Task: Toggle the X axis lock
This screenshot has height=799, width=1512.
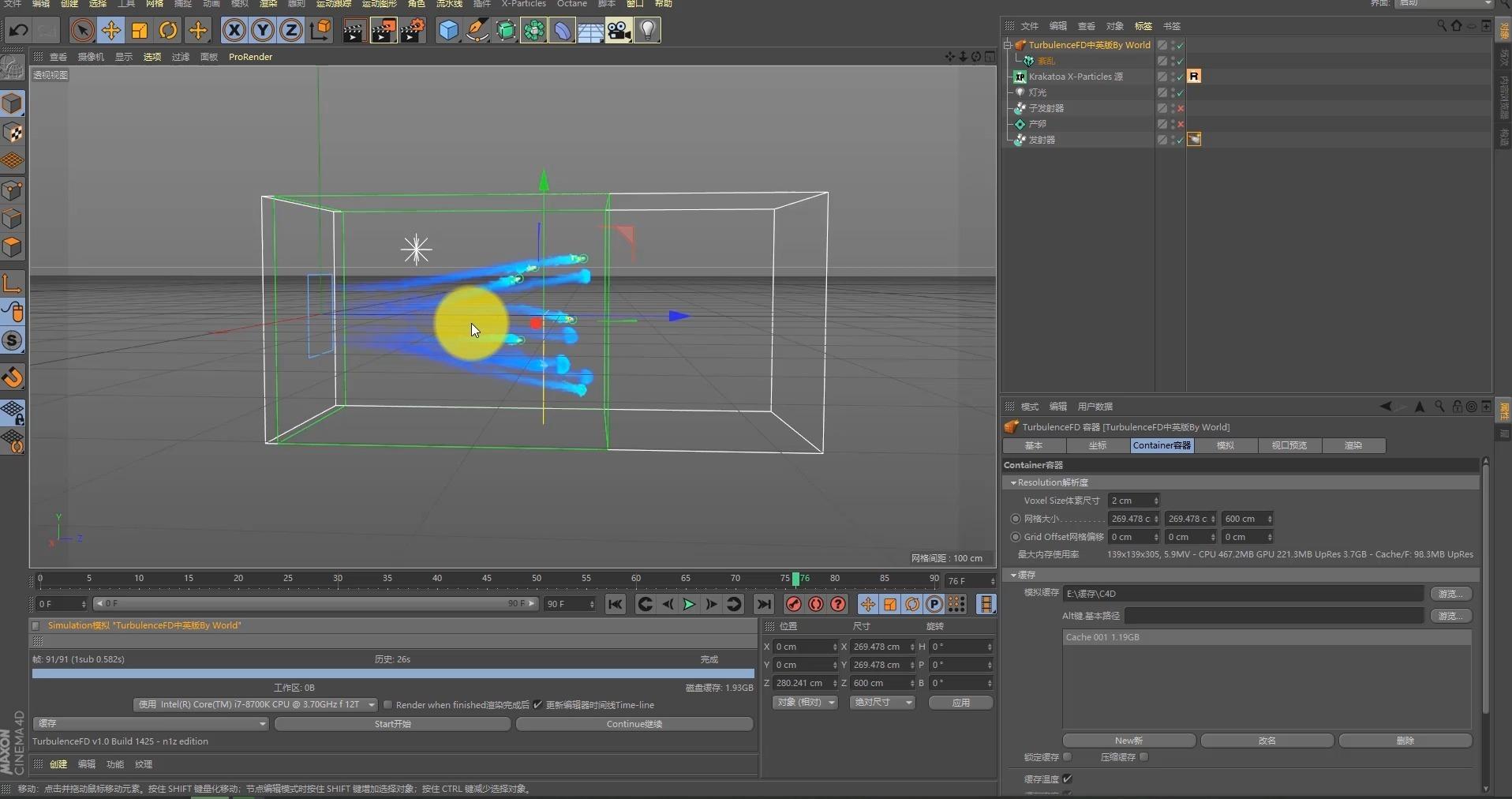Action: [234, 31]
